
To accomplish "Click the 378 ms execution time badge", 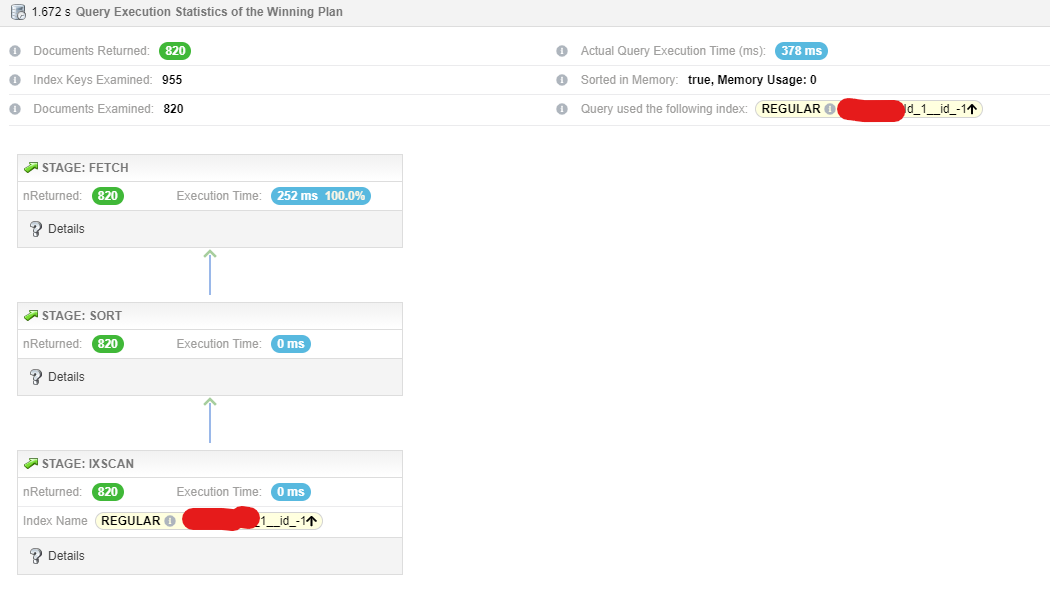I will pyautogui.click(x=801, y=51).
